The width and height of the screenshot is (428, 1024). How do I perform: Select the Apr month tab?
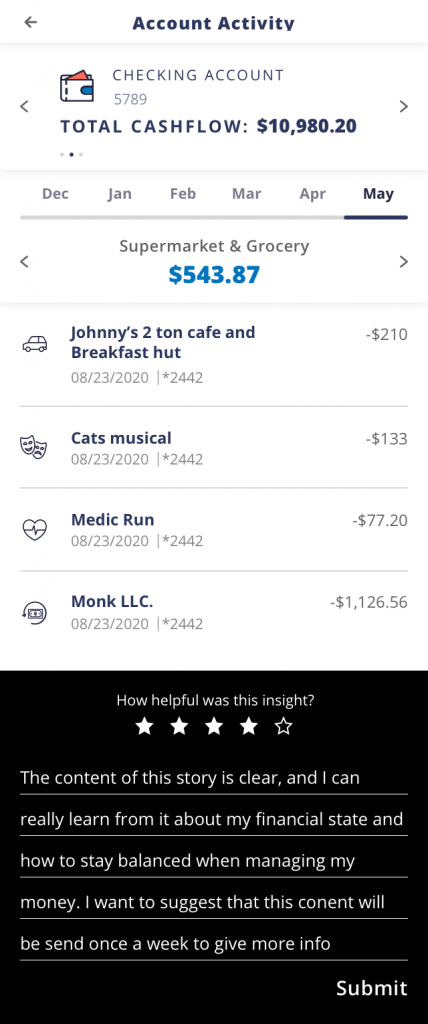(x=313, y=194)
